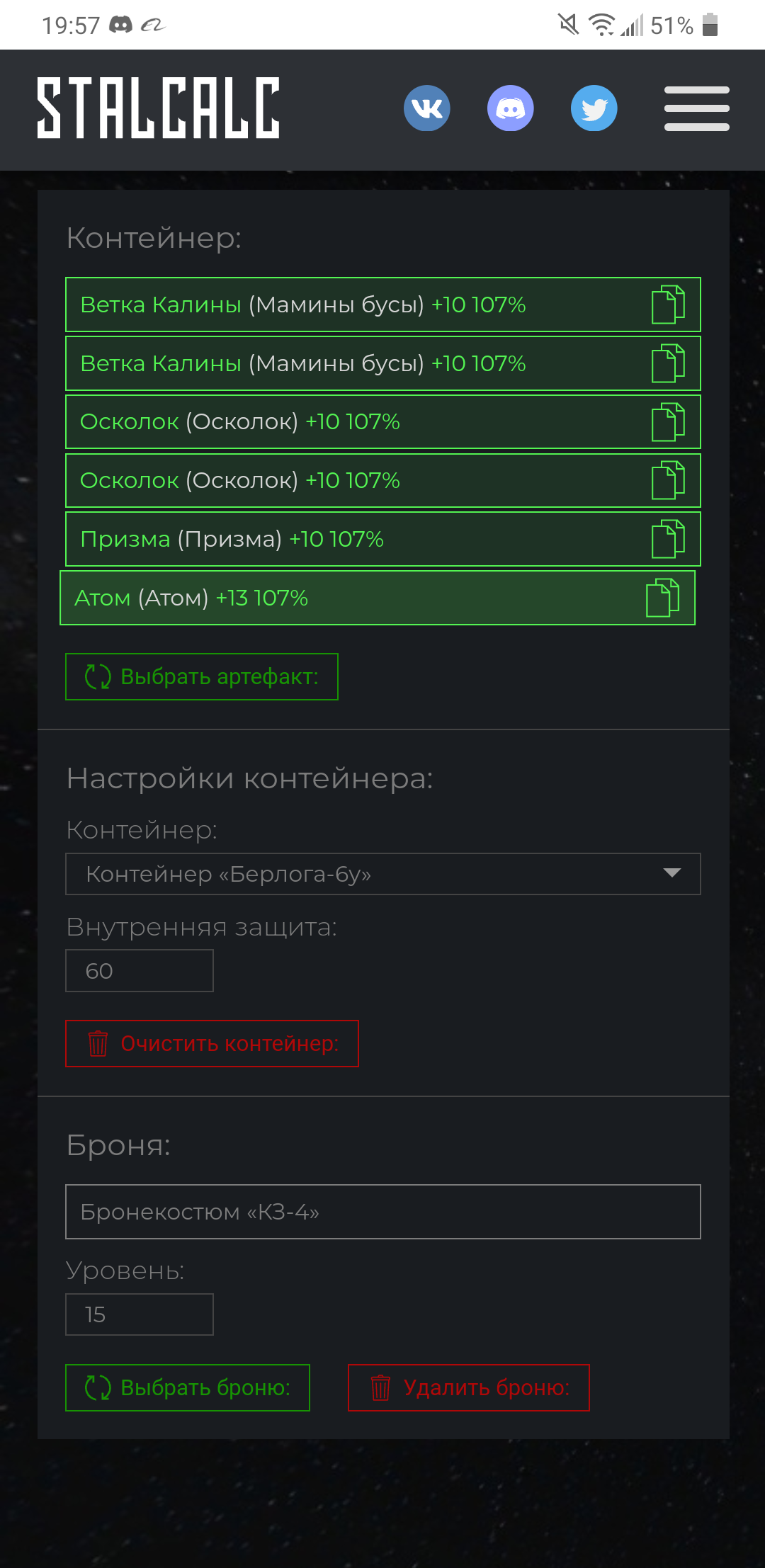Viewport: 765px width, 1568px height.
Task: Click Выбрать артефакт button
Action: pyautogui.click(x=202, y=676)
